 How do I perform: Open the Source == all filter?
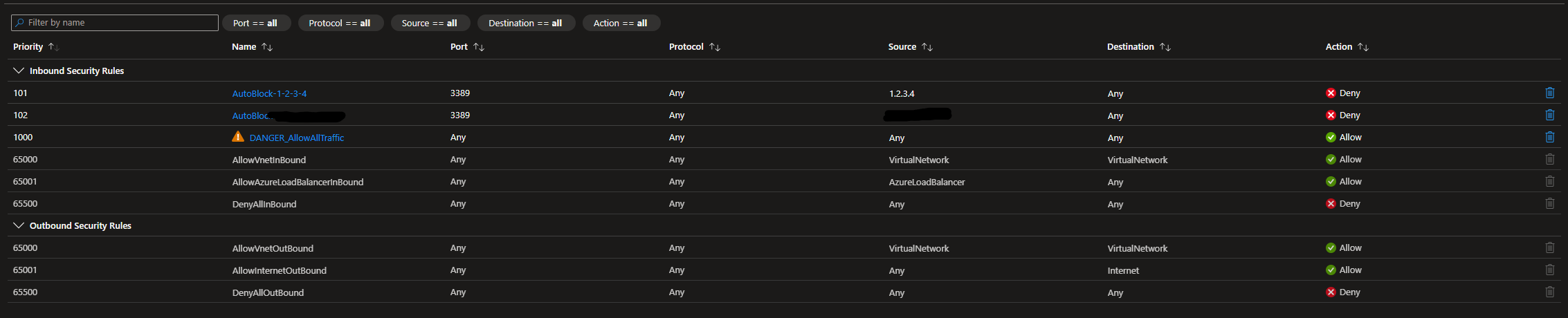(x=430, y=23)
